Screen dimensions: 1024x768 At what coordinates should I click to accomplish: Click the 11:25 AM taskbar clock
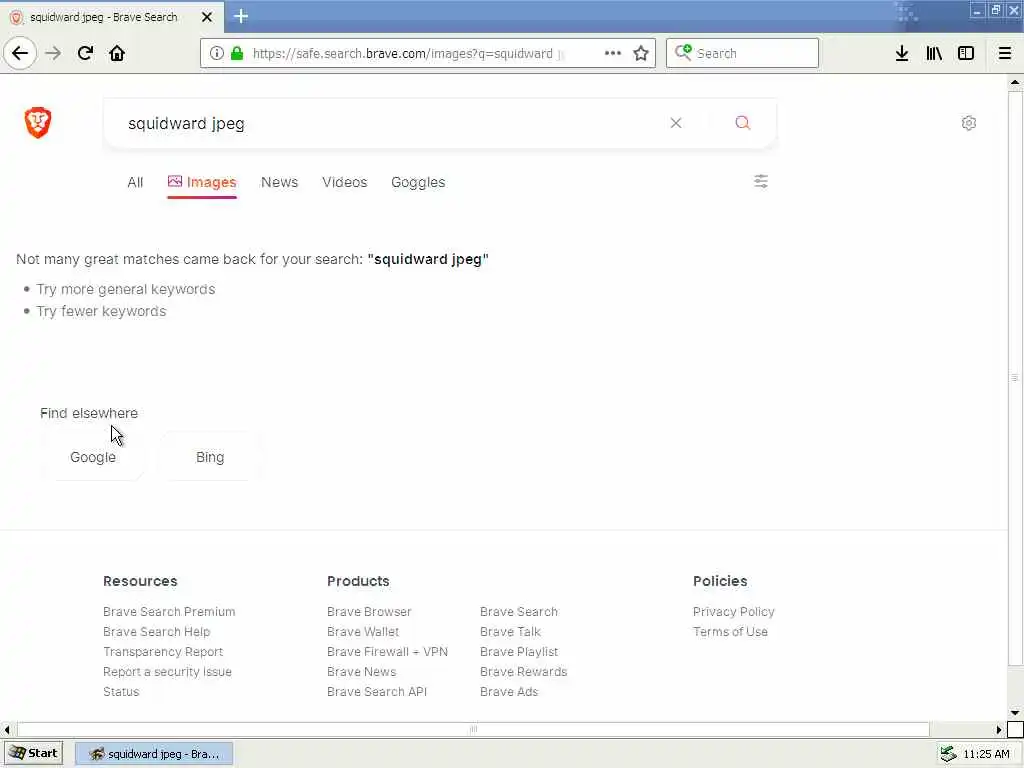[986, 754]
